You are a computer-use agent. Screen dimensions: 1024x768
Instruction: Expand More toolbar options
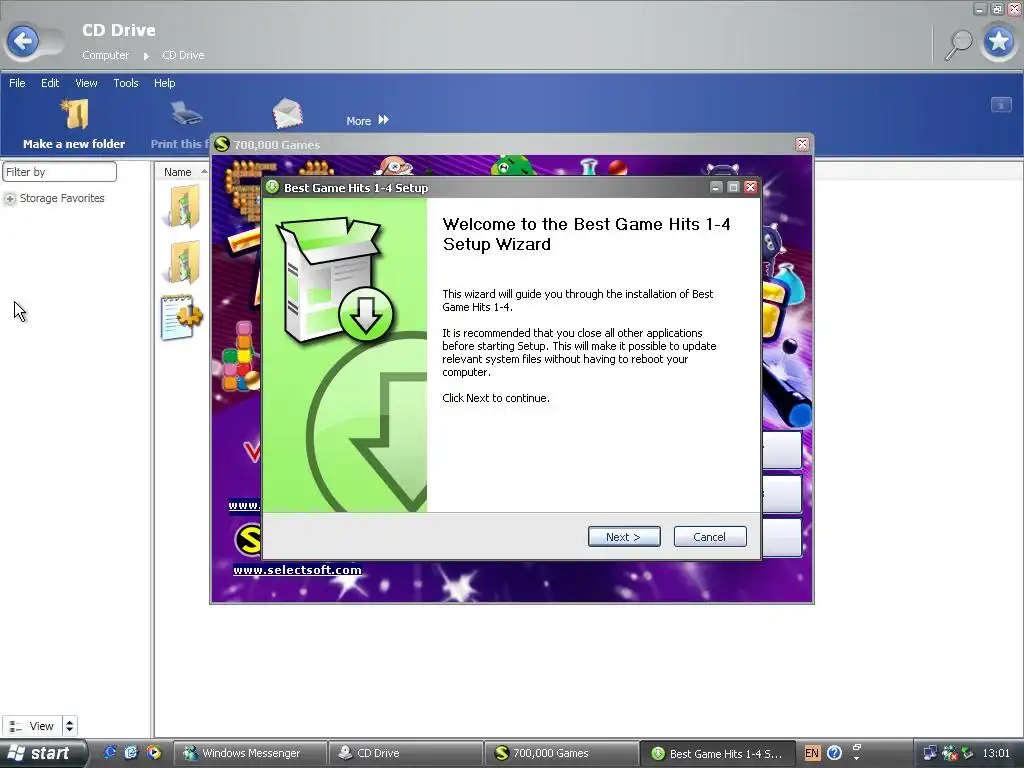point(368,121)
